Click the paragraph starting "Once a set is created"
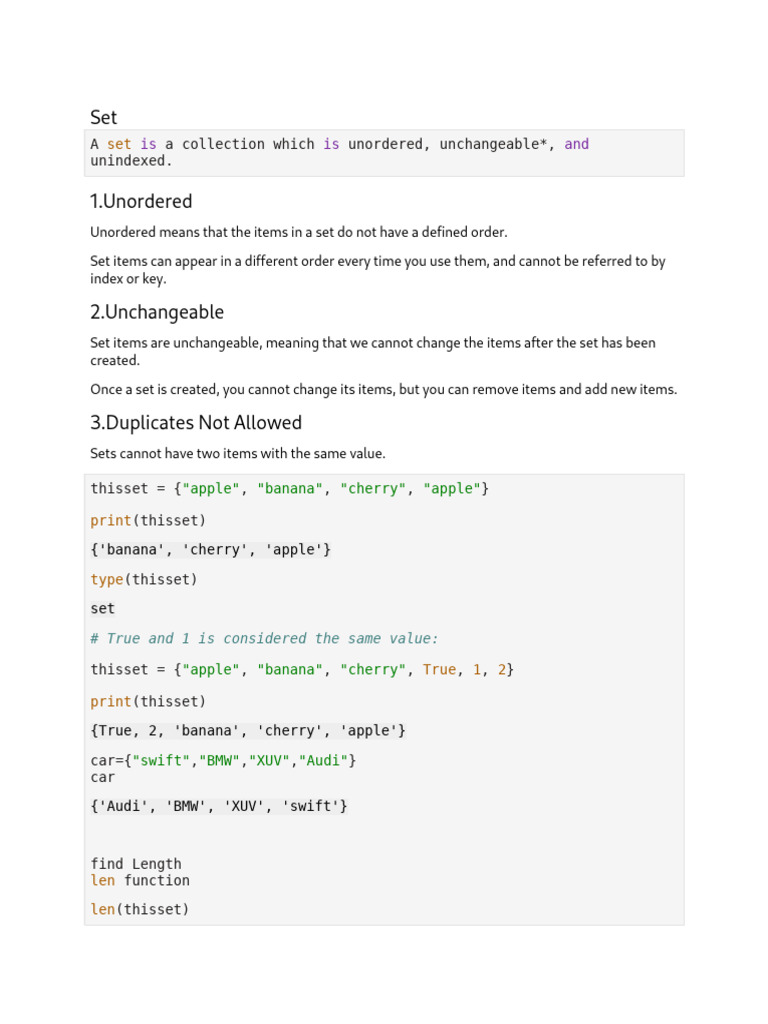This screenshot has width=768, height=1024. click(383, 389)
